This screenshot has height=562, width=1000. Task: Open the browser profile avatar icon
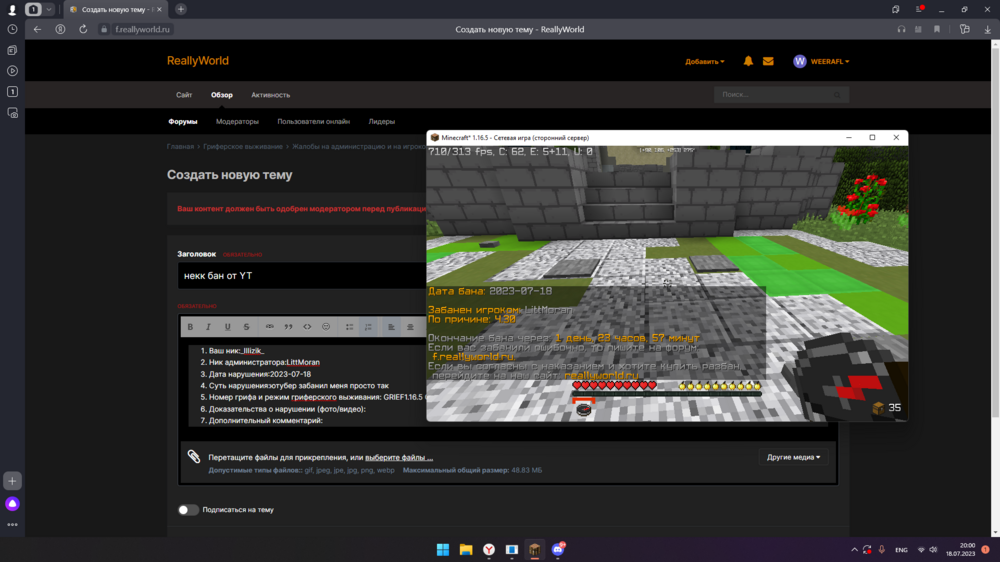pos(11,10)
